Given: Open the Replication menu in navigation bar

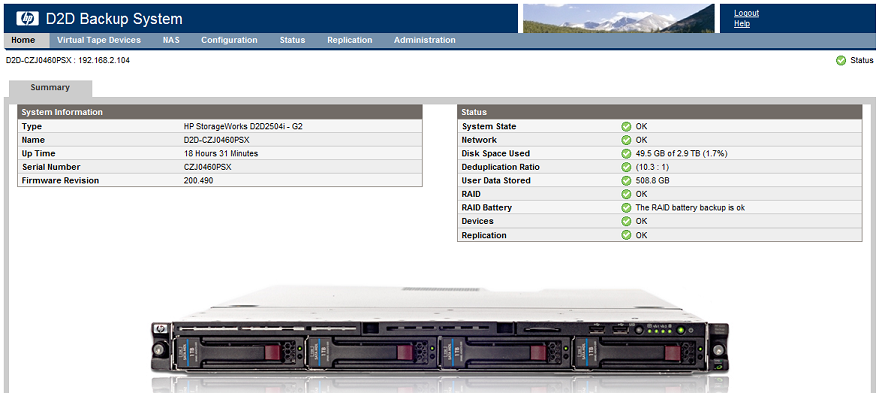Looking at the screenshot, I should pyautogui.click(x=350, y=40).
